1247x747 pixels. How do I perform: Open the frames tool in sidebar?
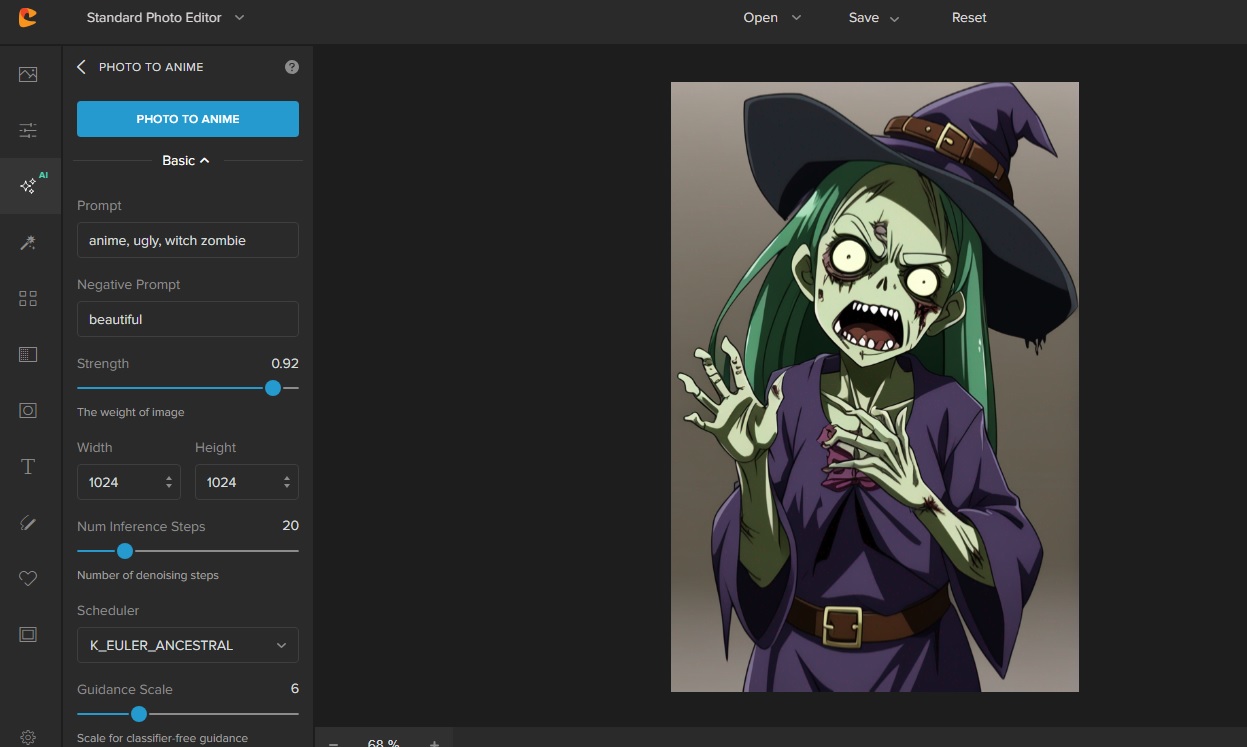point(28,635)
